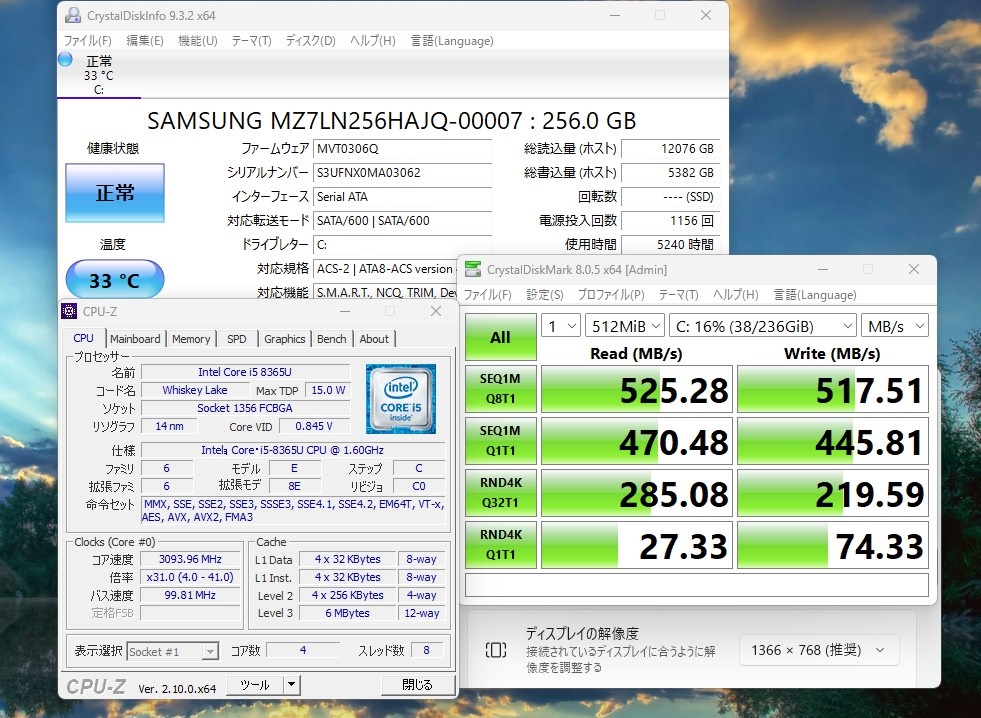981x718 pixels.
Task: Click the CPU-Z app icon in title bar
Action: tap(69, 311)
